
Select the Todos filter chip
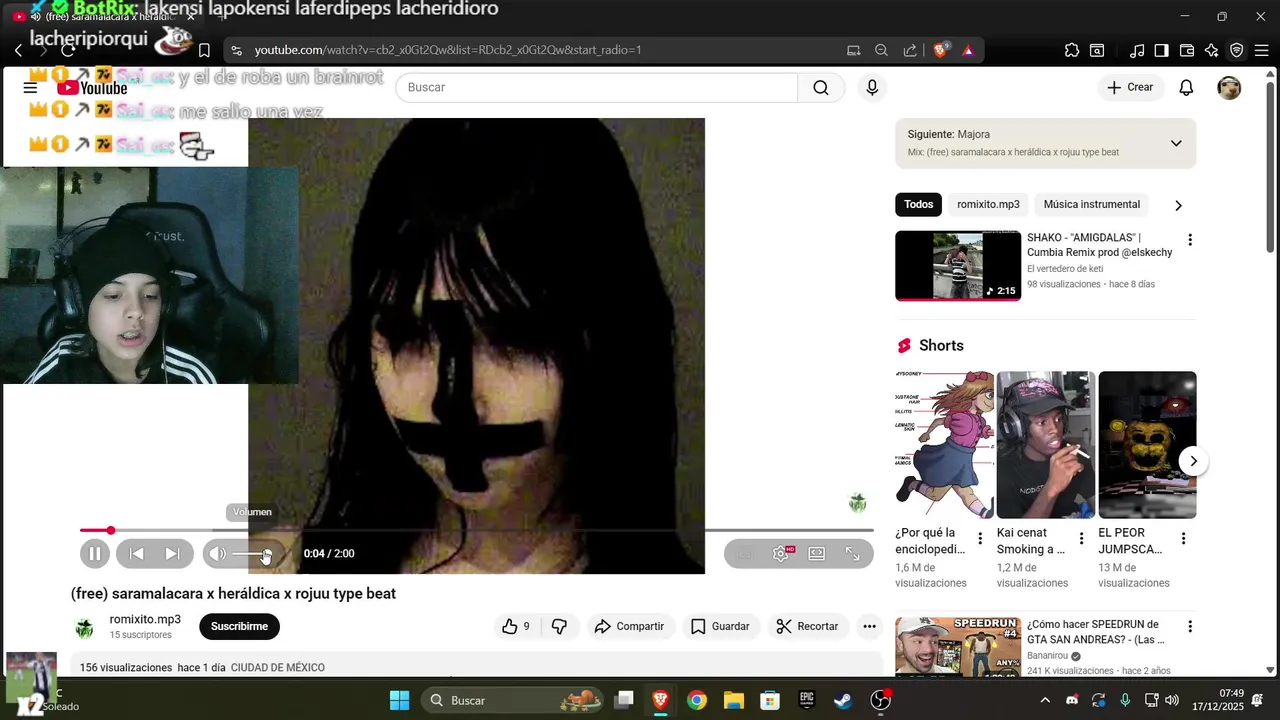tap(918, 204)
